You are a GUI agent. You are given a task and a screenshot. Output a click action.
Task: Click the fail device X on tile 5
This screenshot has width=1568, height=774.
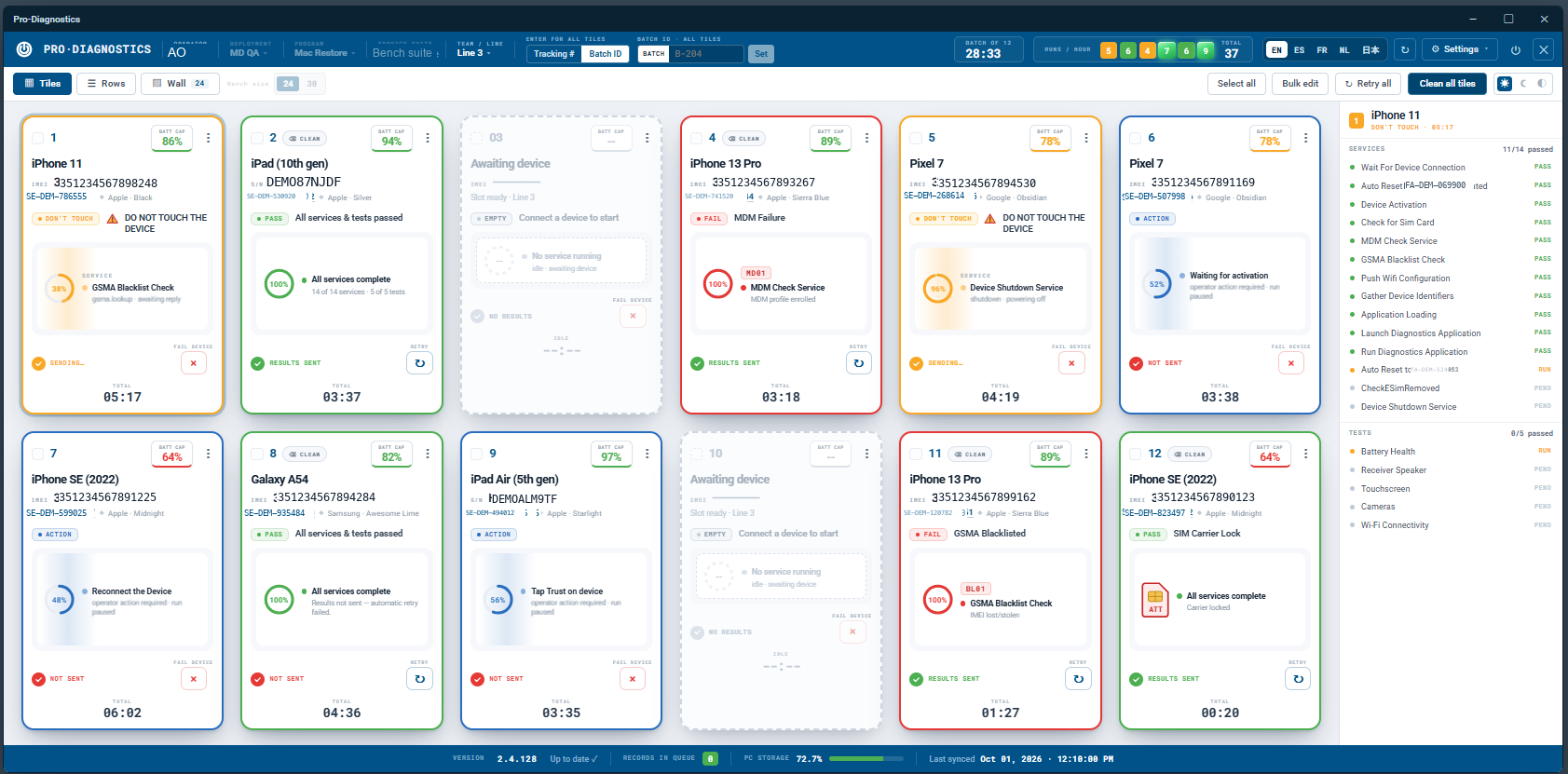(x=1071, y=363)
